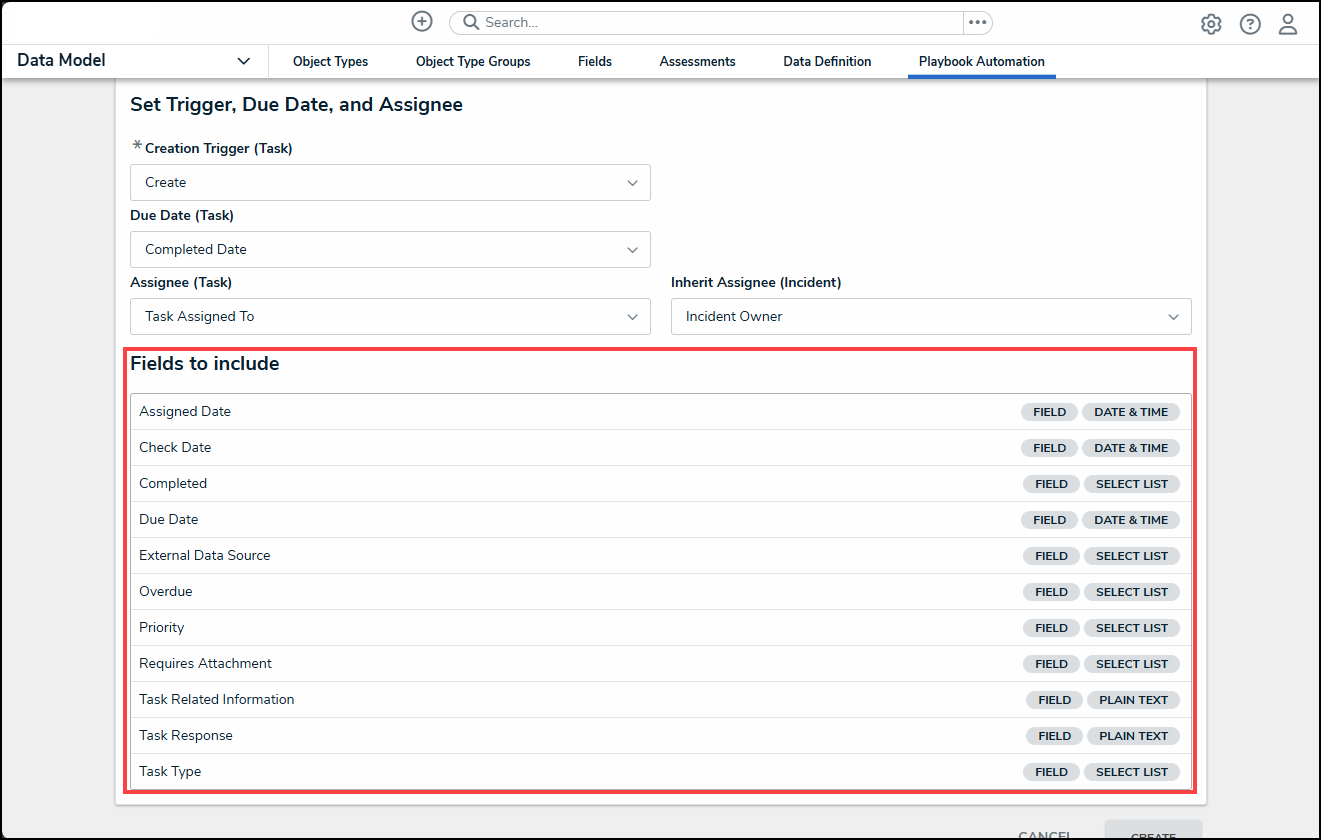The height and width of the screenshot is (840, 1321).
Task: Click FIELD badge on Priority row
Action: (1052, 628)
